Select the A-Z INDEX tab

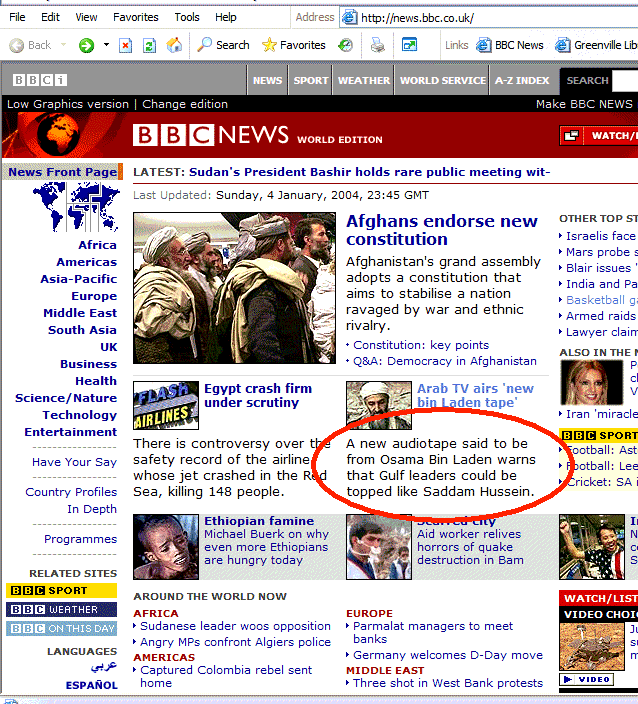[522, 80]
